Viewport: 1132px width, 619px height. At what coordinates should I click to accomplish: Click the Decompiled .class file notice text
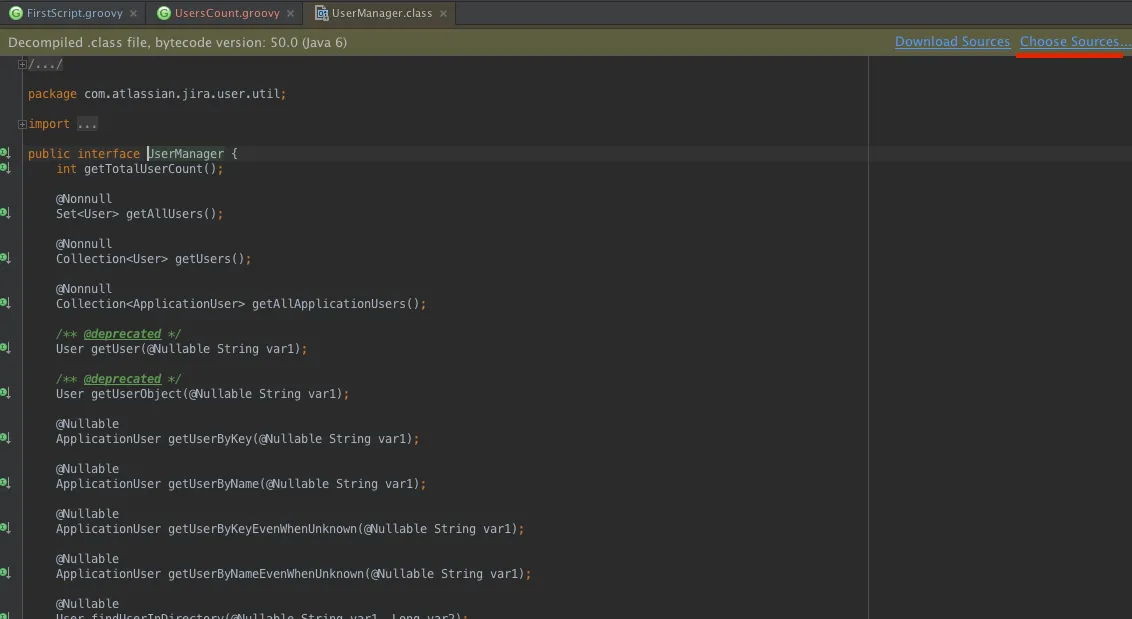(x=178, y=43)
